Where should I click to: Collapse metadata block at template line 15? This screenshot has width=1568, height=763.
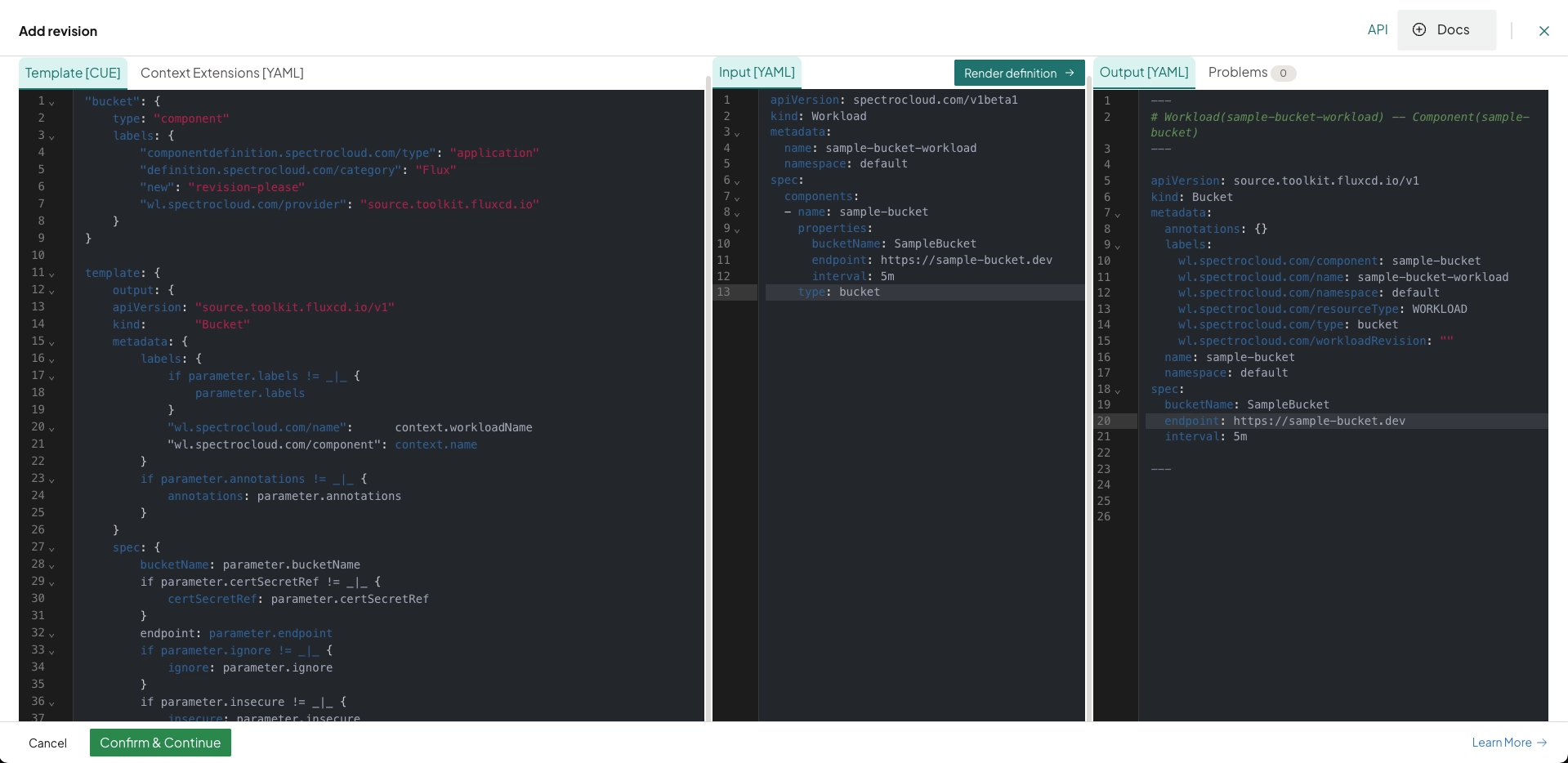pos(51,342)
